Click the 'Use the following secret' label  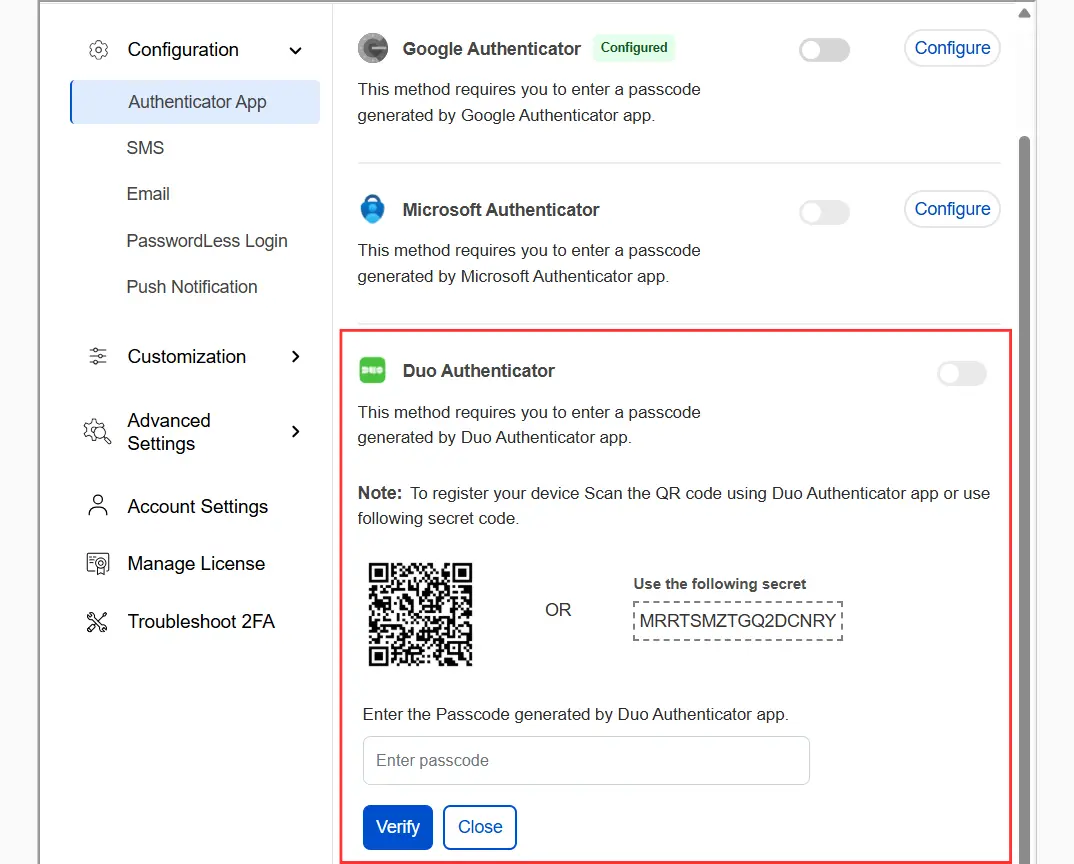719,584
